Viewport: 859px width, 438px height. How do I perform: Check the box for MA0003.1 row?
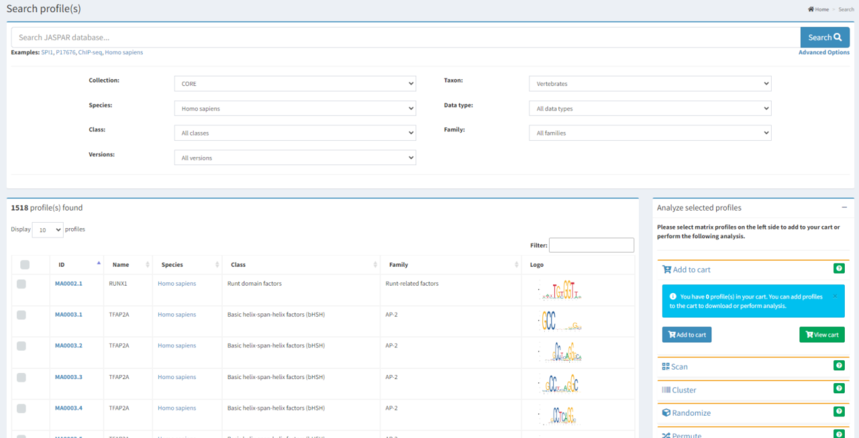21,315
